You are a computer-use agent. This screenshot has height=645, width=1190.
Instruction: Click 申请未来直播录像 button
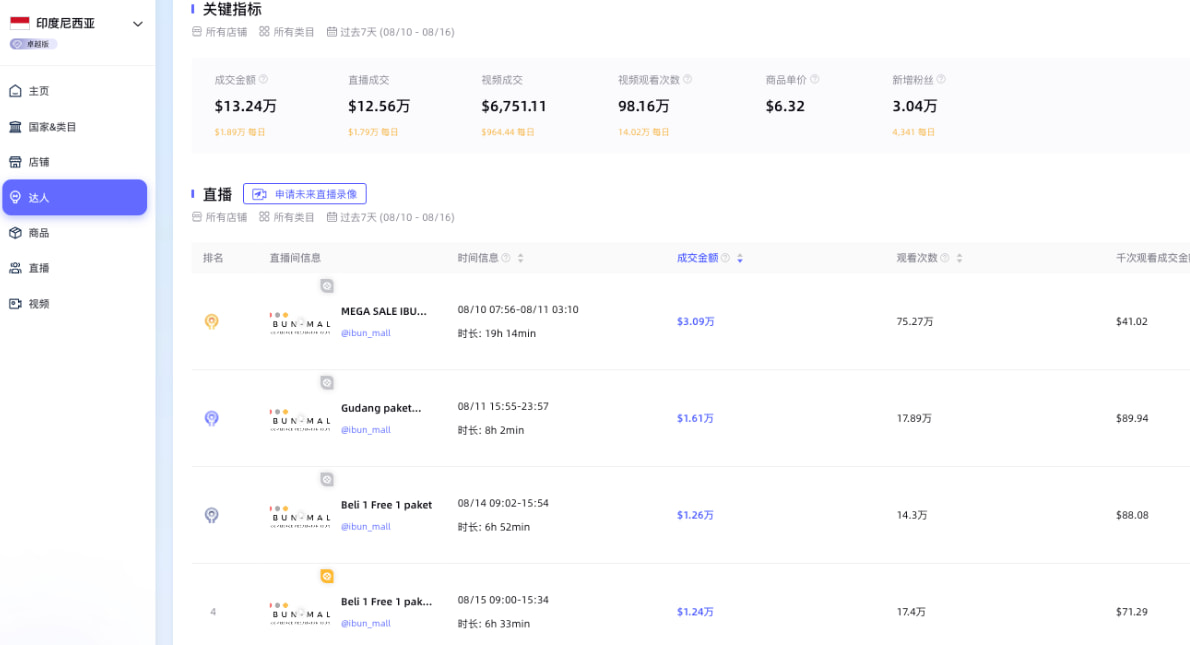pos(305,194)
